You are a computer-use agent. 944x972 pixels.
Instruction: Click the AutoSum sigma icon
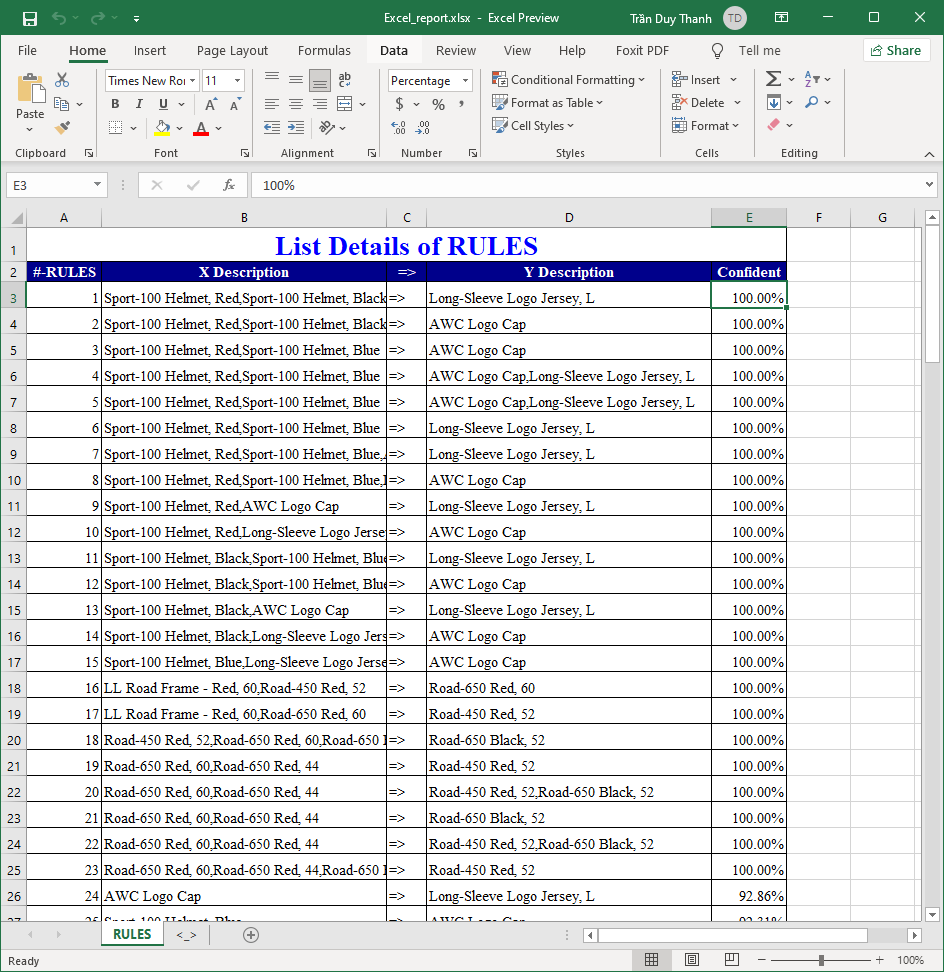(x=773, y=79)
